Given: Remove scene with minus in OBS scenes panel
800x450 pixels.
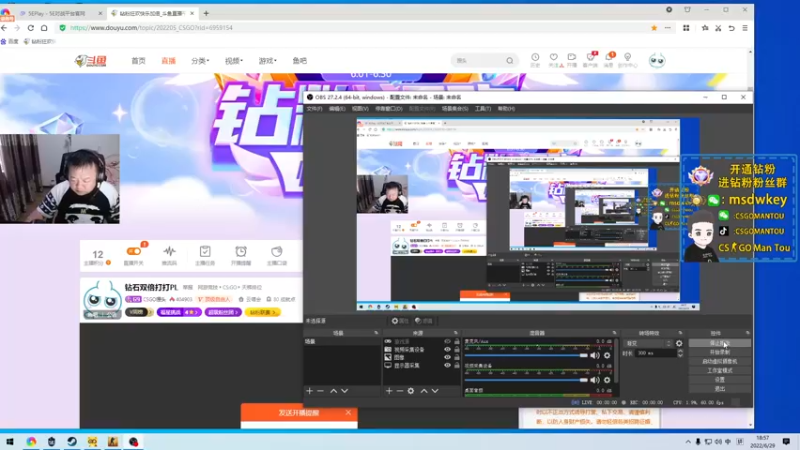Looking at the screenshot, I should [x=320, y=391].
